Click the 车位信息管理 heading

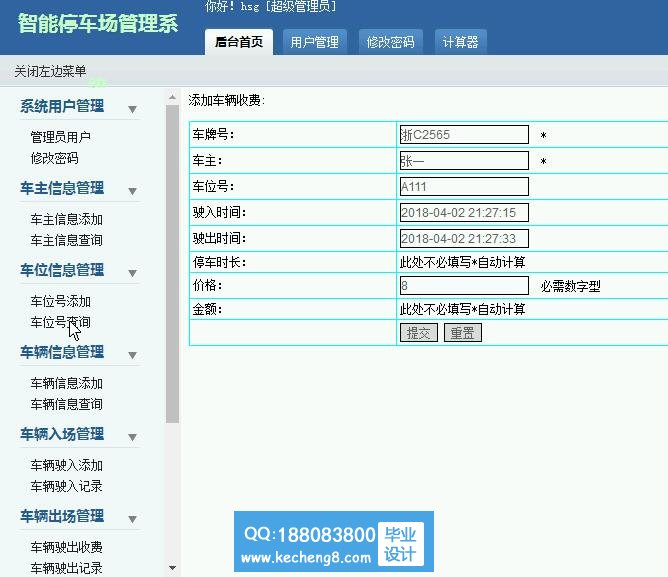(62, 270)
